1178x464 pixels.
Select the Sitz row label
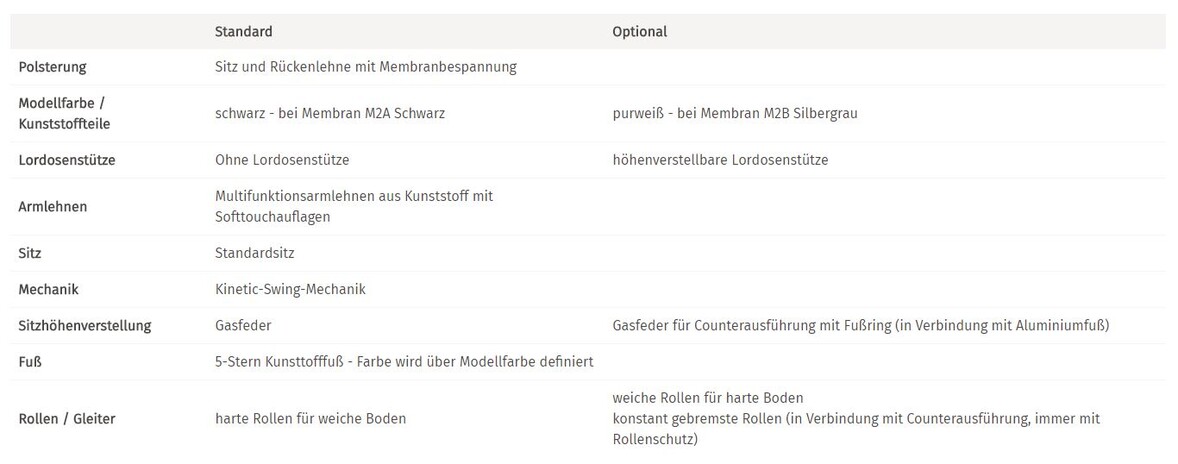tap(30, 253)
